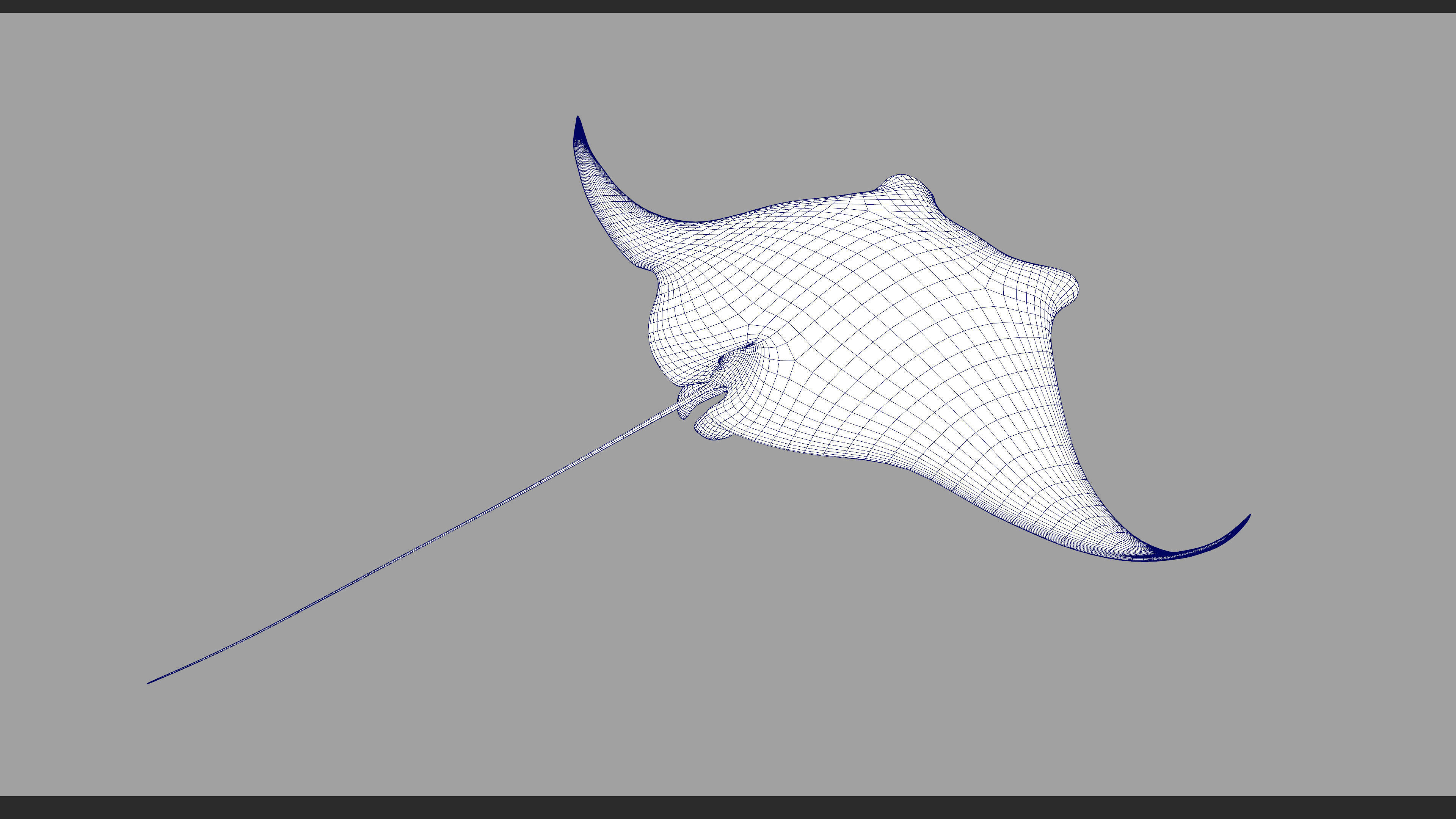Screen dimensions: 1456x819
Task: Click the dark top border bar
Action: [x=728, y=6]
